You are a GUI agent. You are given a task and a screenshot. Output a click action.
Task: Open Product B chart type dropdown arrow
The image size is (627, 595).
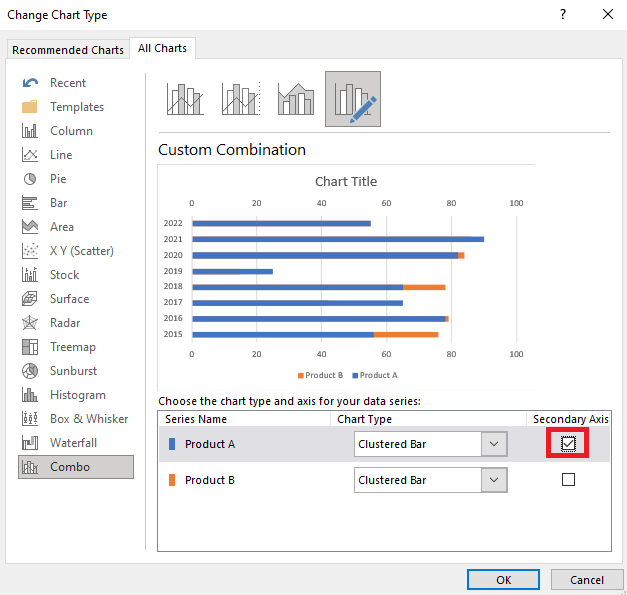pyautogui.click(x=494, y=480)
